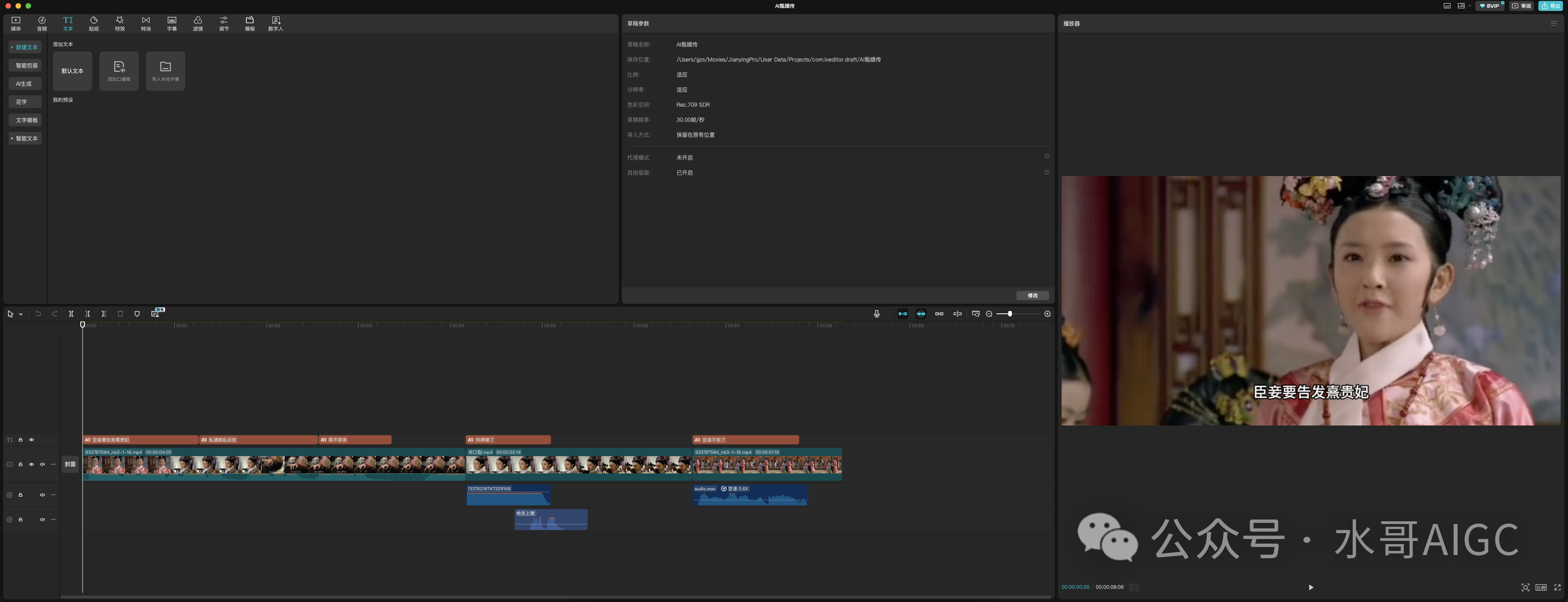Screen dimensions: 1568x602
Task: Click the microphone record voiceover icon
Action: [876, 314]
